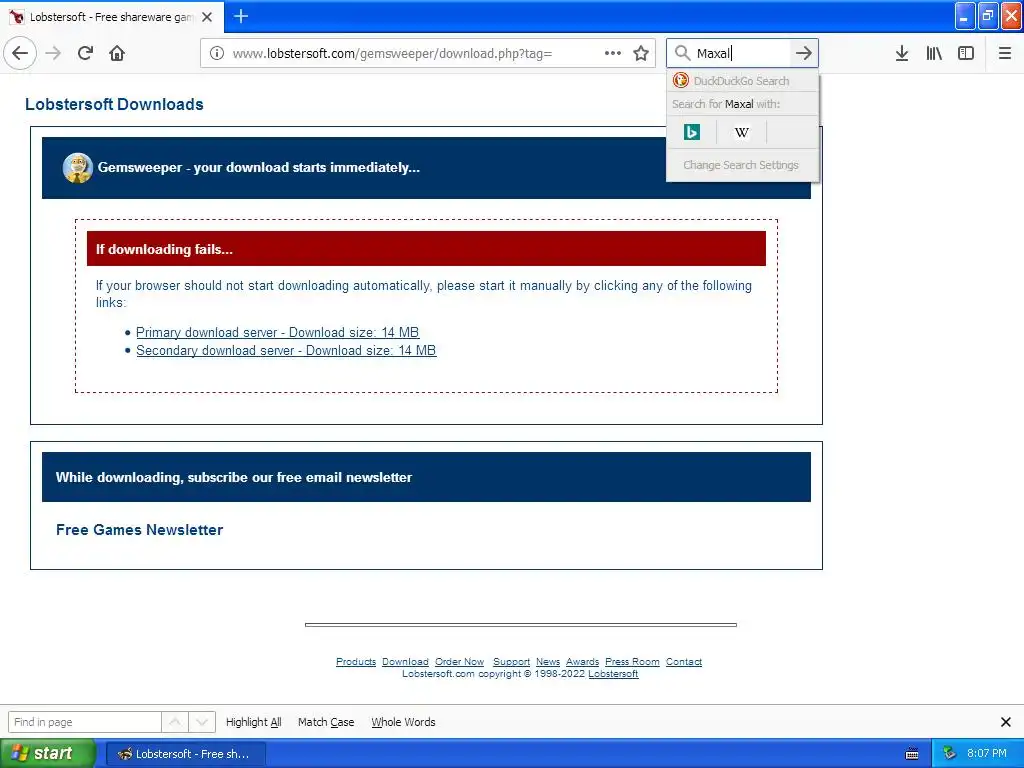Find next match arrow

(x=202, y=722)
